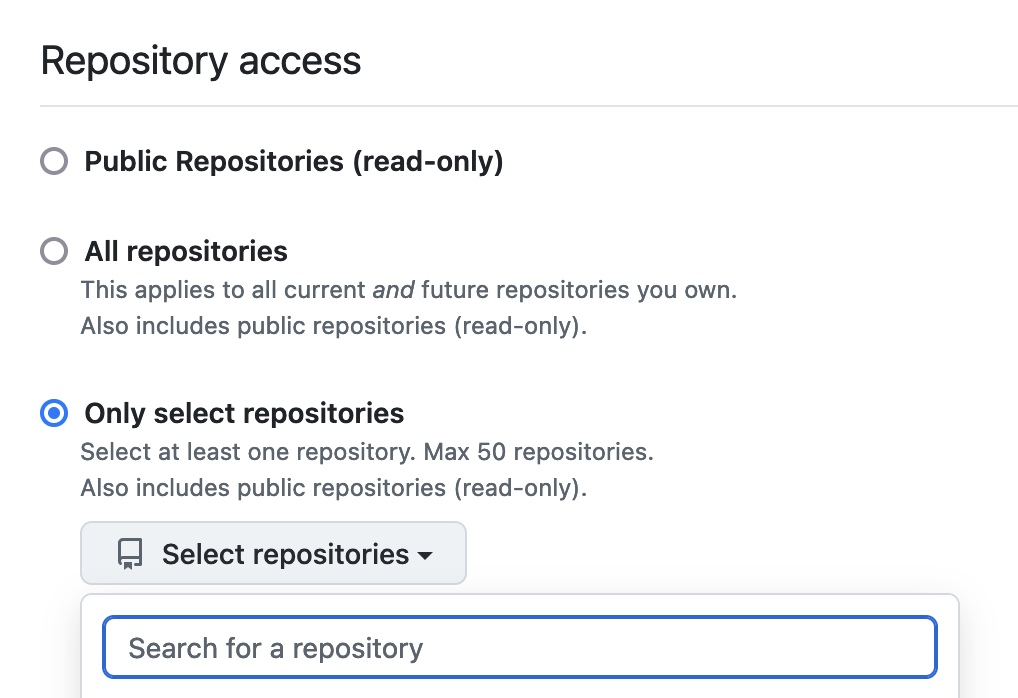This screenshot has height=698, width=1018.
Task: Focus the Search for a repository field
Action: pos(519,648)
